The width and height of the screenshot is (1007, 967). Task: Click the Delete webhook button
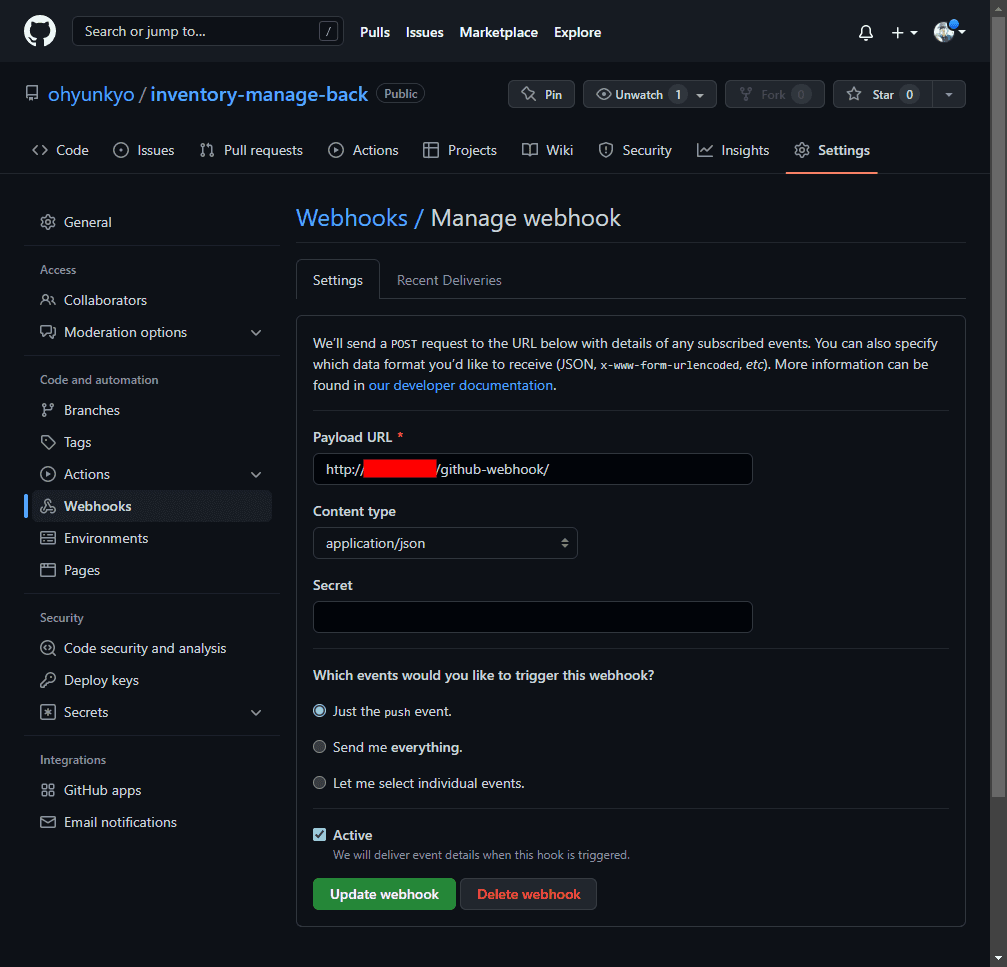[x=529, y=894]
